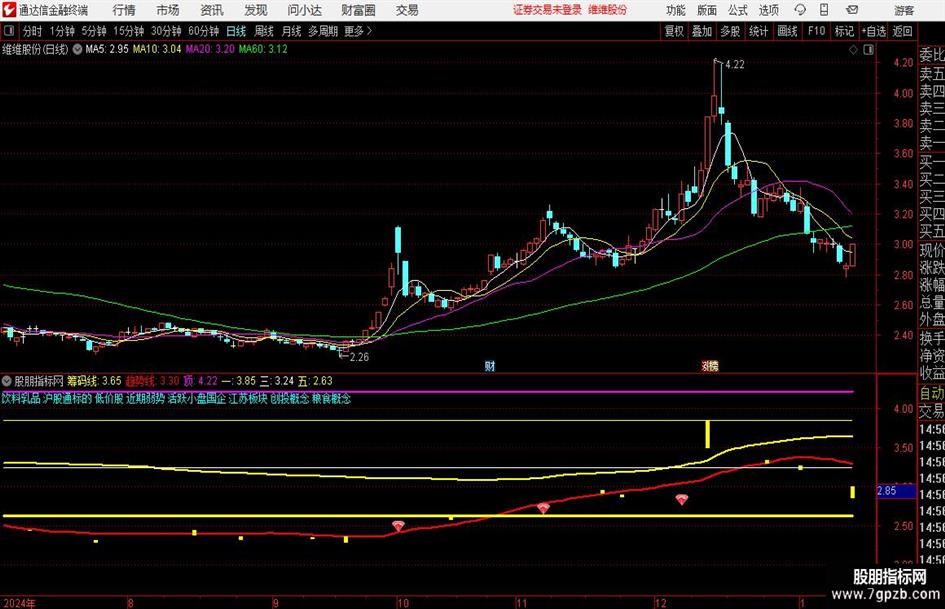This screenshot has width=945, height=609.
Task: Click the 标记 mark button
Action: tap(844, 31)
